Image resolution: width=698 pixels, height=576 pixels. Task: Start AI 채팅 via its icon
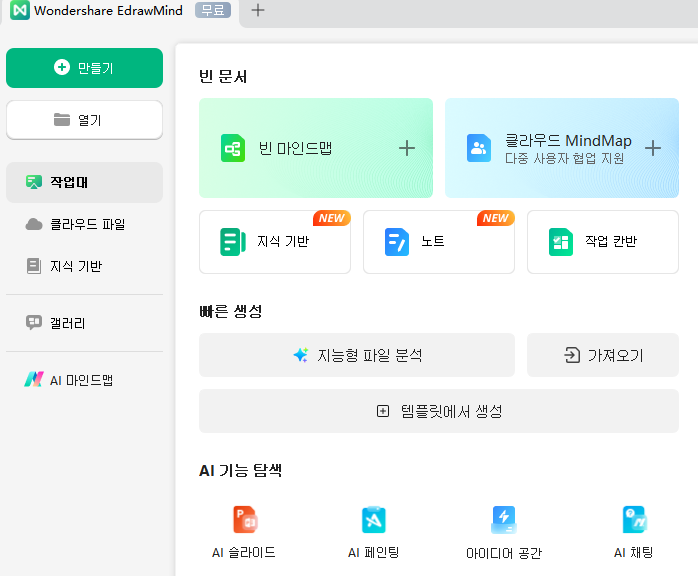click(634, 520)
